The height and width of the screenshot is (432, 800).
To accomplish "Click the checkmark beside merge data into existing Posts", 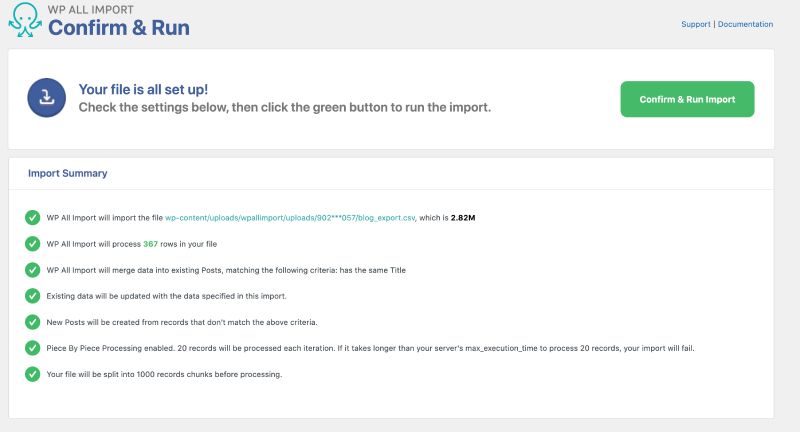I will [33, 270].
